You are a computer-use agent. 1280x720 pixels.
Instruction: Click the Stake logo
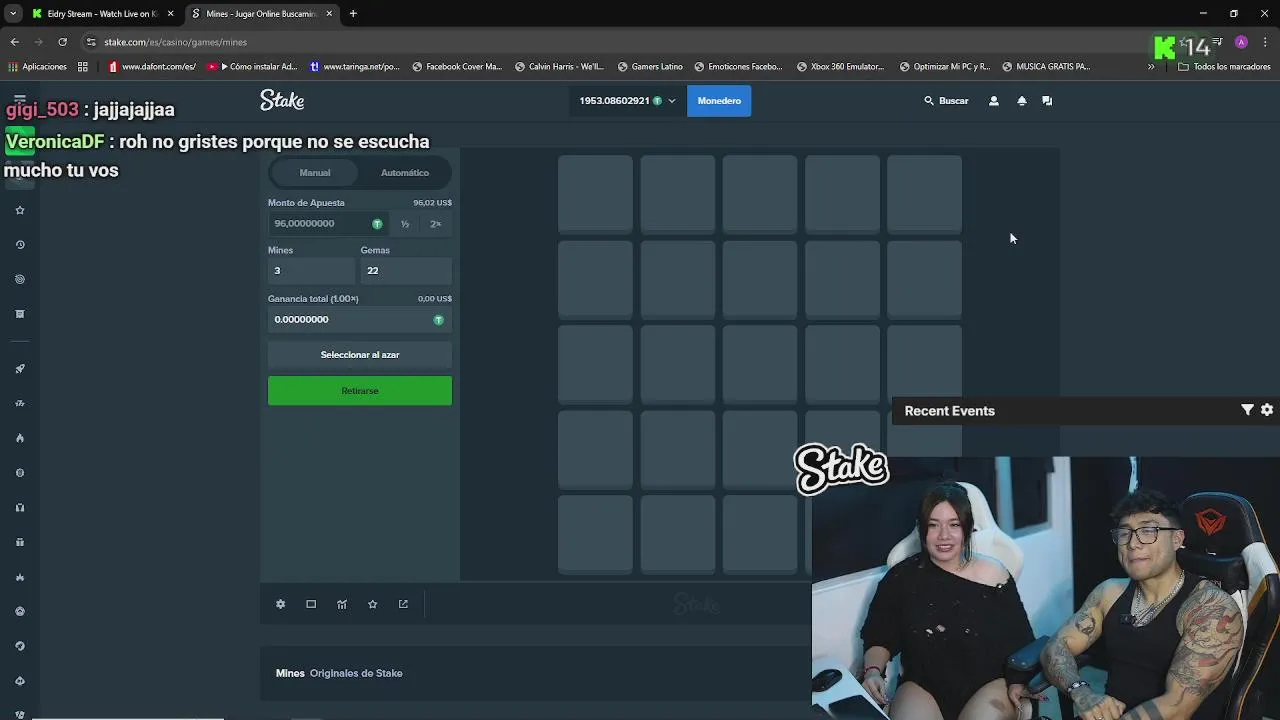[x=282, y=100]
